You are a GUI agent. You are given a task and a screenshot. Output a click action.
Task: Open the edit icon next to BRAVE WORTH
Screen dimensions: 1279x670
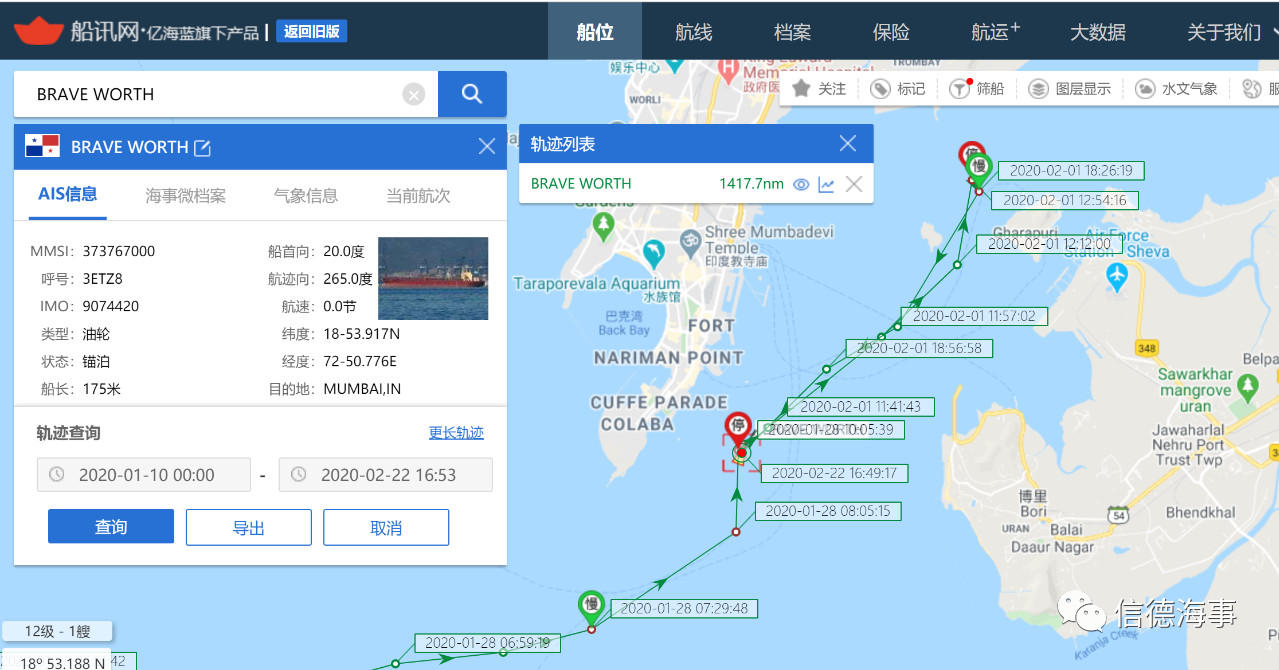pyautogui.click(x=202, y=148)
